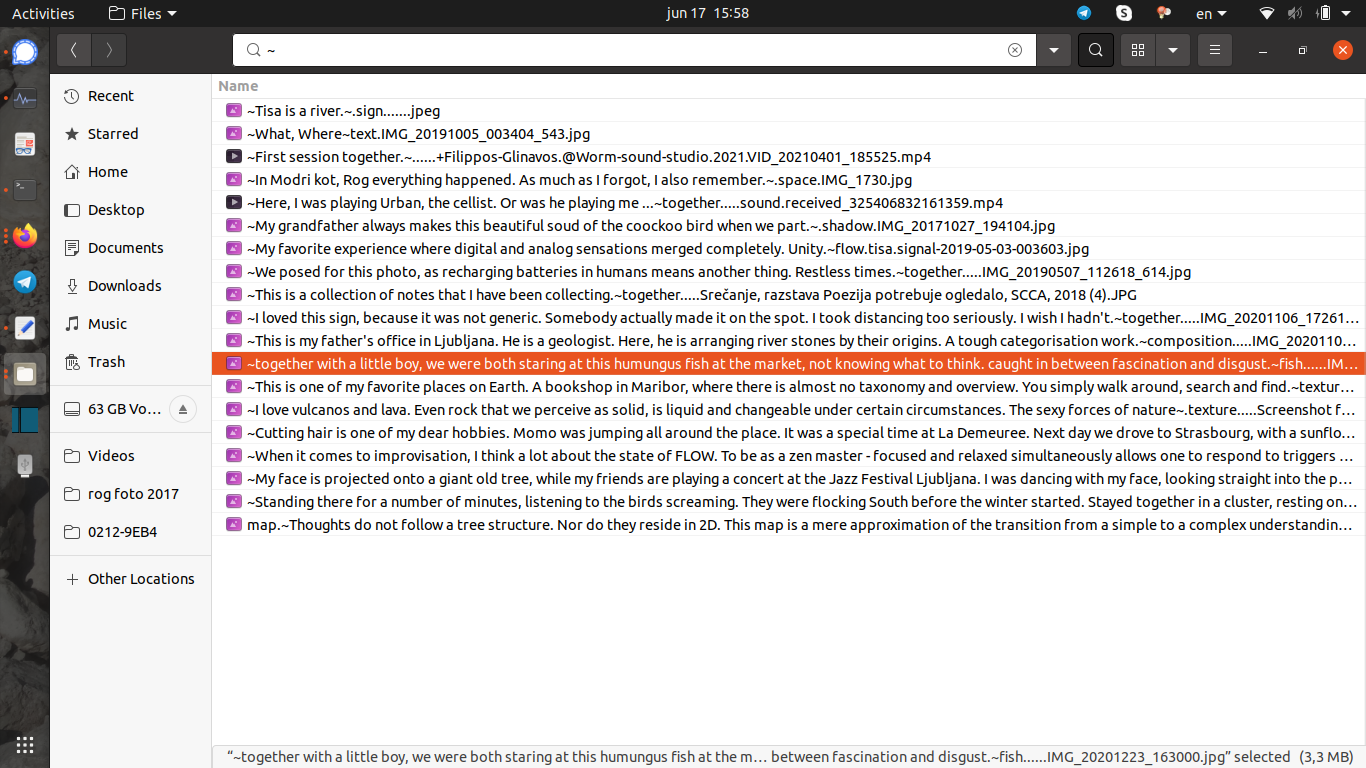Show Applications grid in the dock
The width and height of the screenshot is (1366, 768).
(25, 744)
